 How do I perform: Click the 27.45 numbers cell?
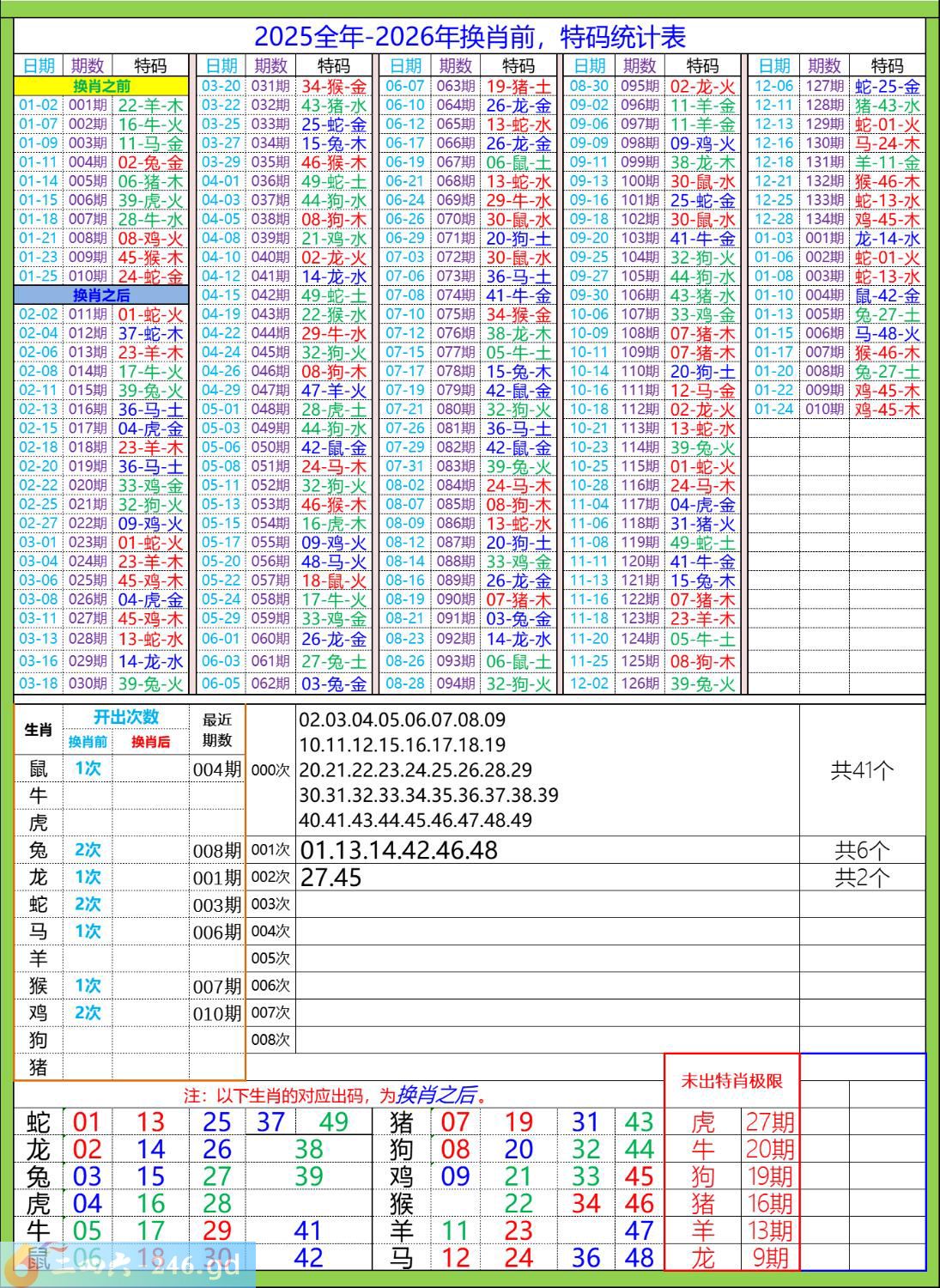(331, 878)
